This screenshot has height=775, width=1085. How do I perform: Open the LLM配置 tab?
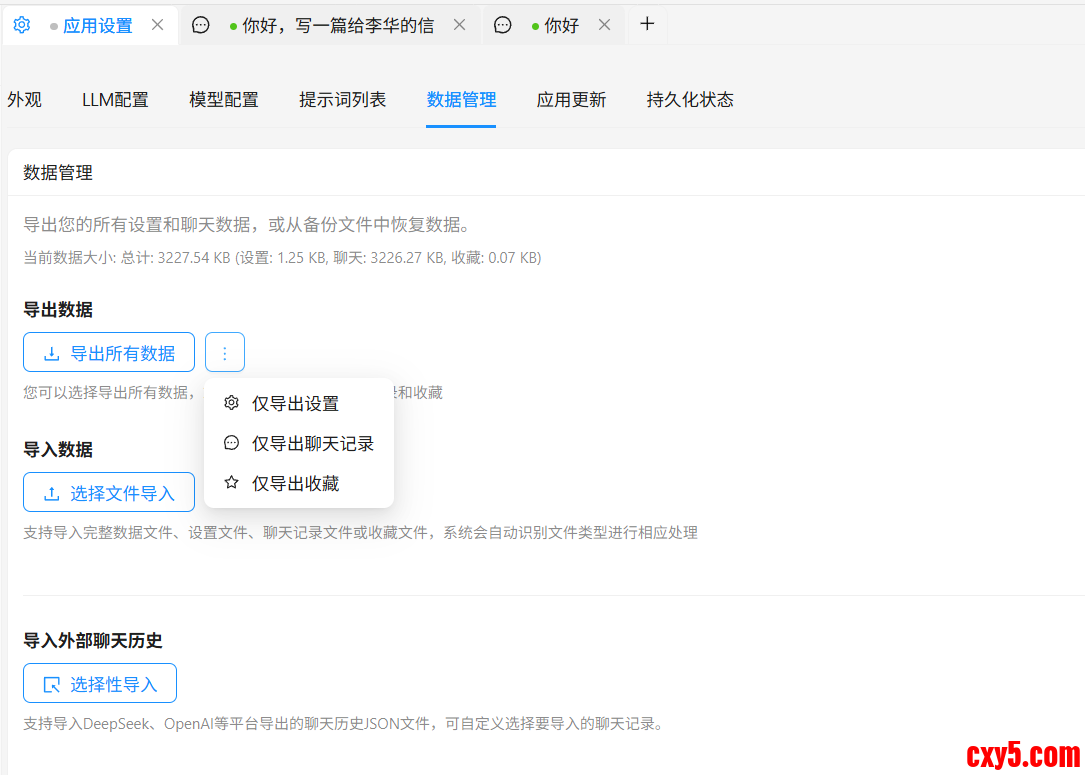pyautogui.click(x=115, y=100)
